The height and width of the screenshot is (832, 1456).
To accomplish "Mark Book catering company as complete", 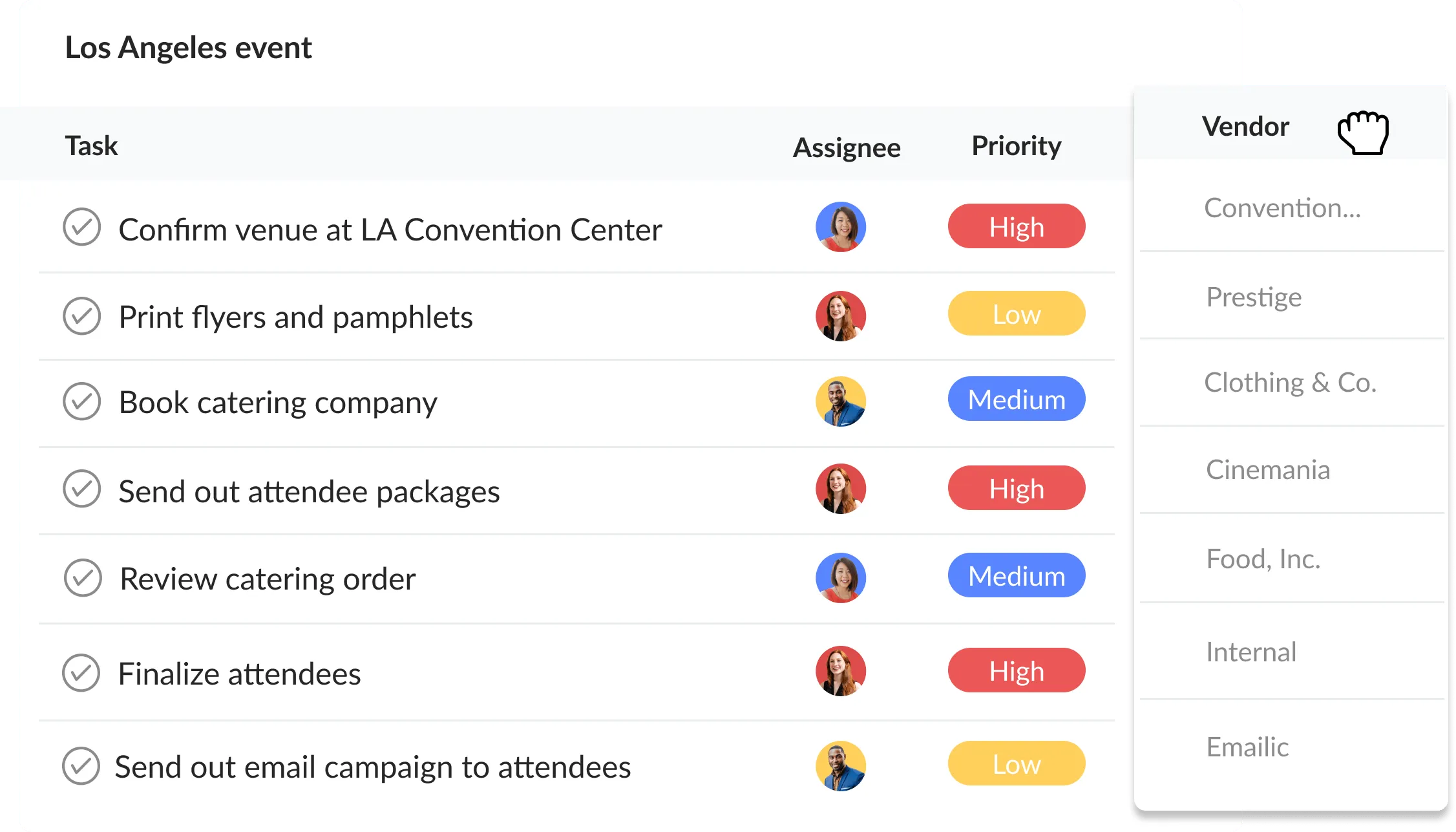I will [82, 401].
